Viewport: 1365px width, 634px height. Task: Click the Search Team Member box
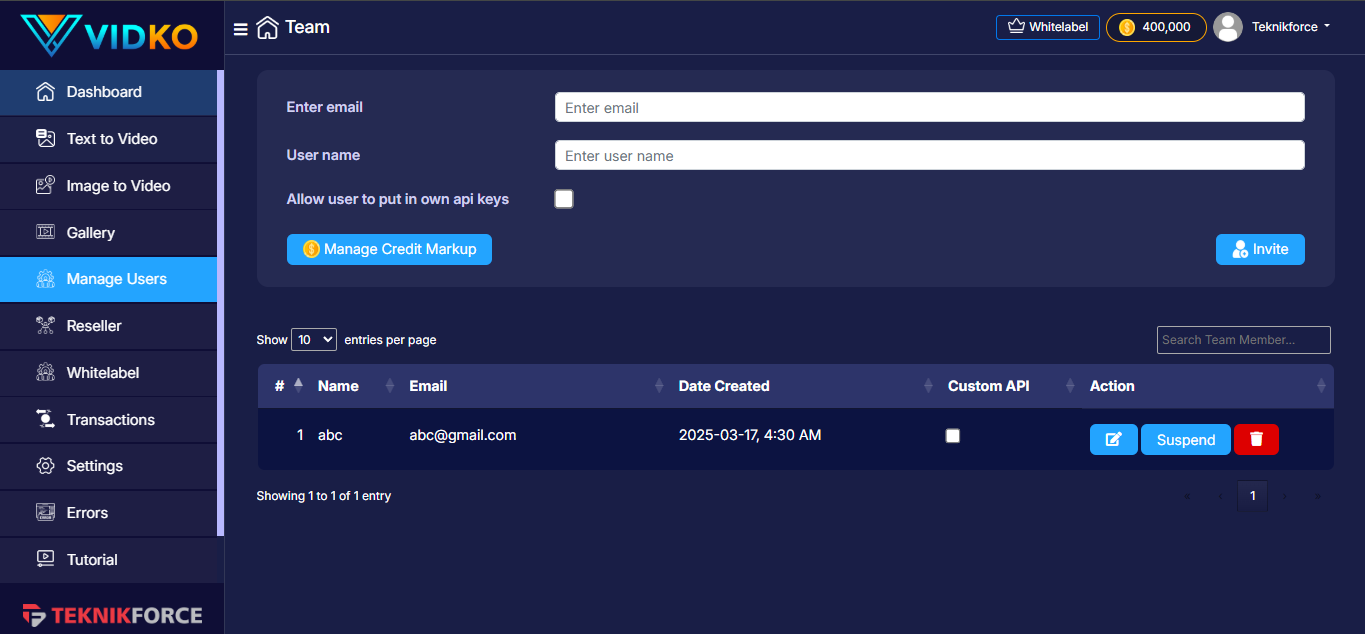[1243, 340]
